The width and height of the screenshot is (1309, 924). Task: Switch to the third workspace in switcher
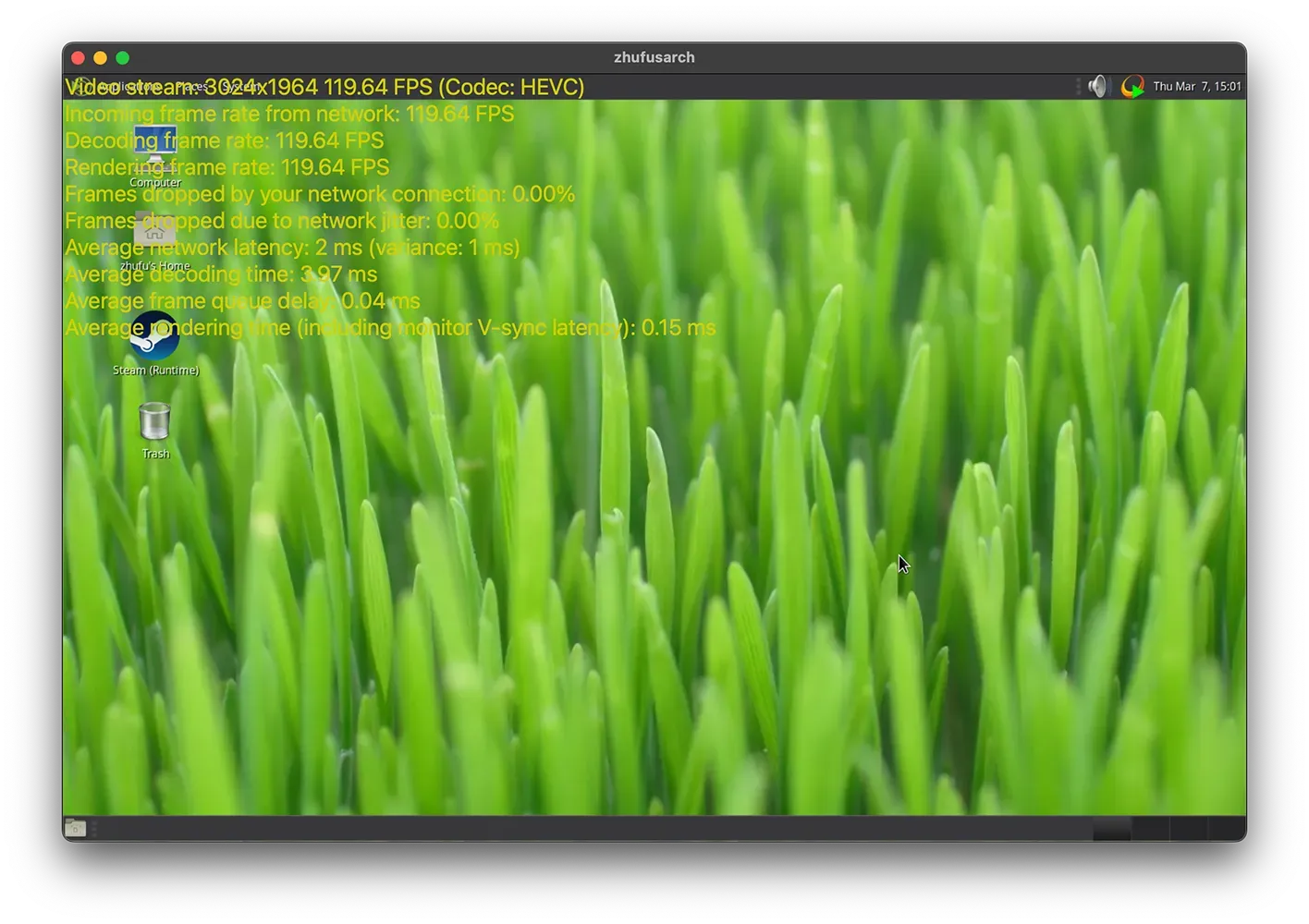[1188, 829]
